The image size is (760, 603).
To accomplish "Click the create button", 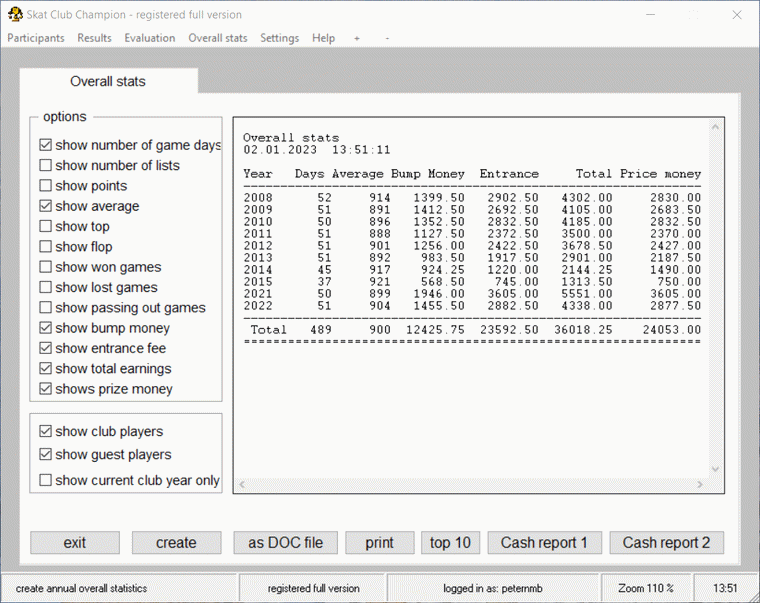I will 176,542.
